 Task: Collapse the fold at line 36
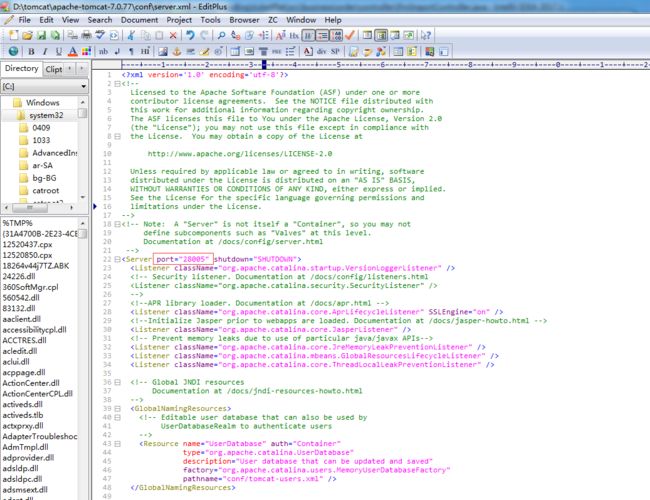[x=117, y=382]
